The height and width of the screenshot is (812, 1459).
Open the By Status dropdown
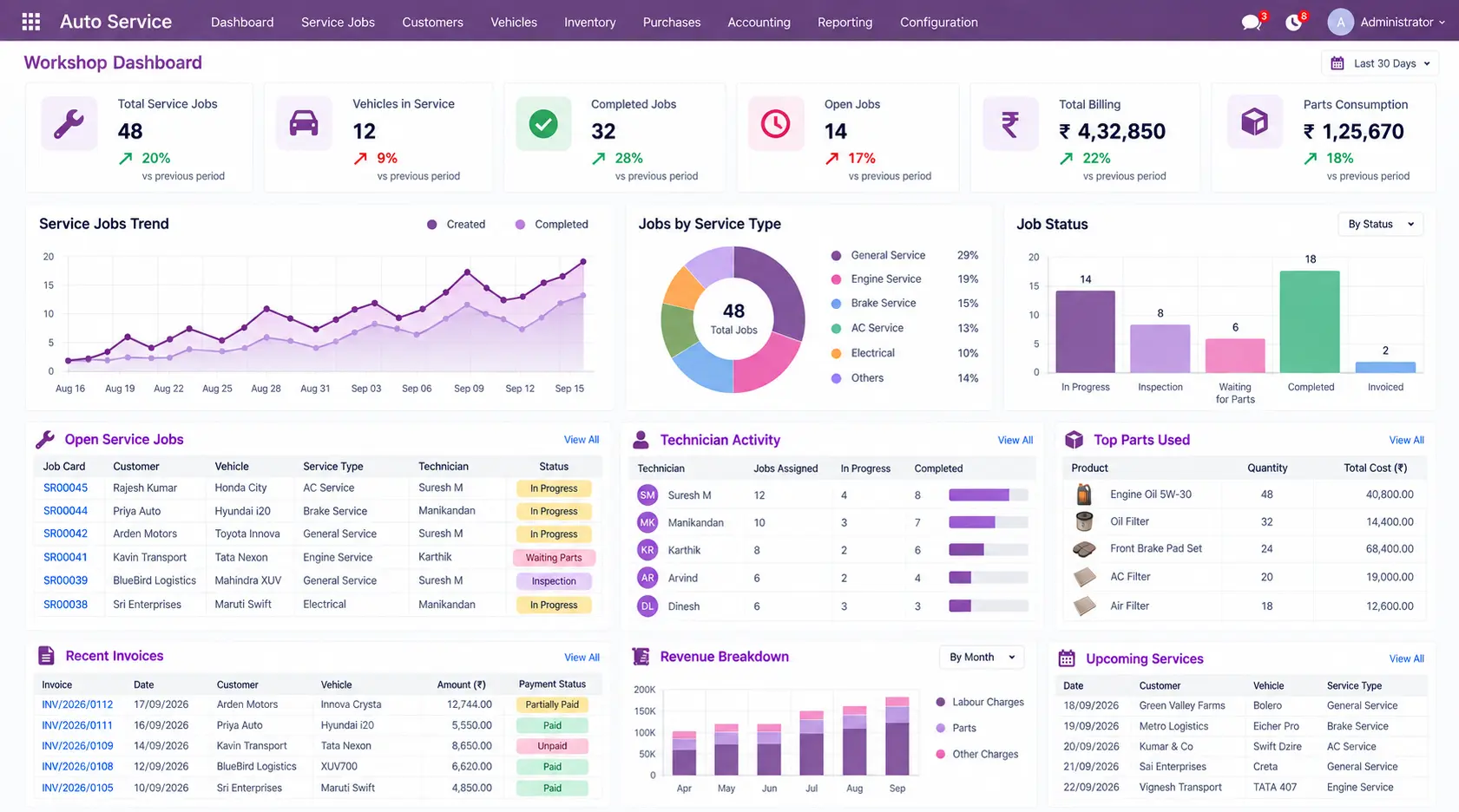tap(1380, 225)
